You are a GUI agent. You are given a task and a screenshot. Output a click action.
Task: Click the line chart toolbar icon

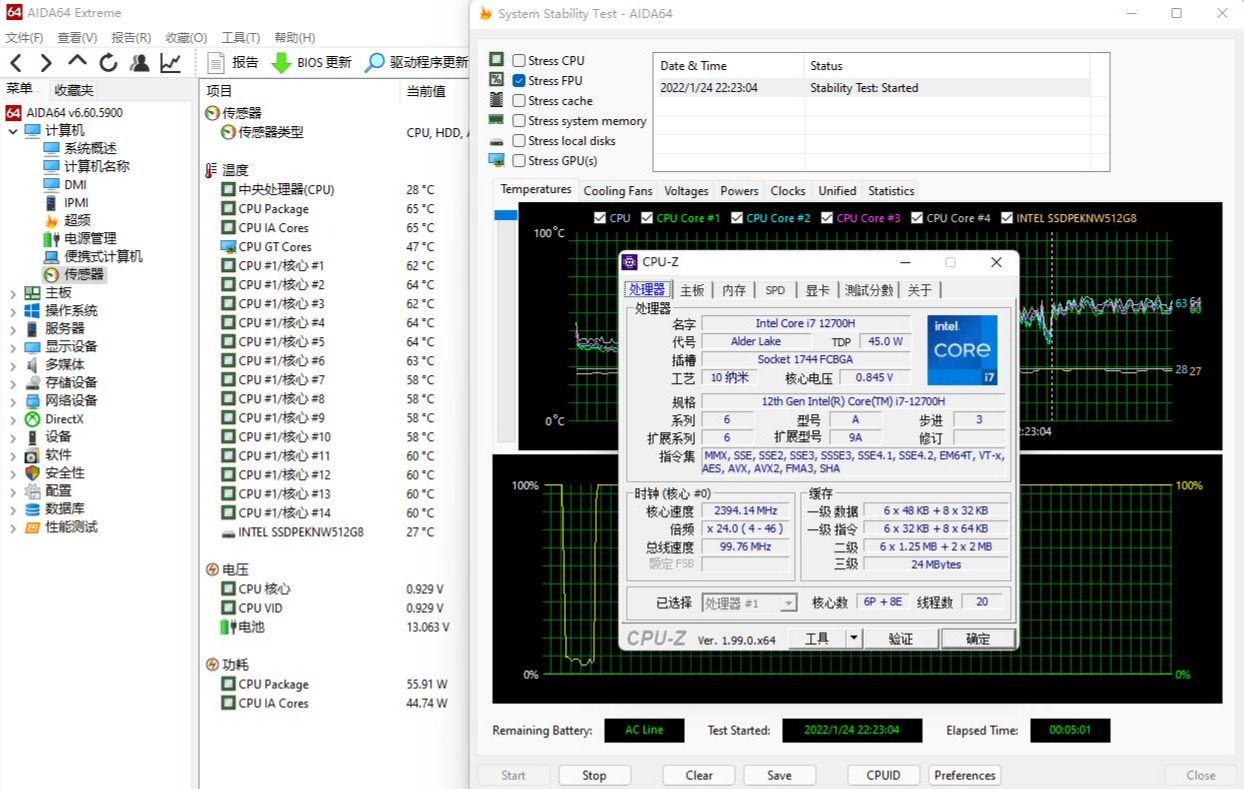[x=171, y=63]
